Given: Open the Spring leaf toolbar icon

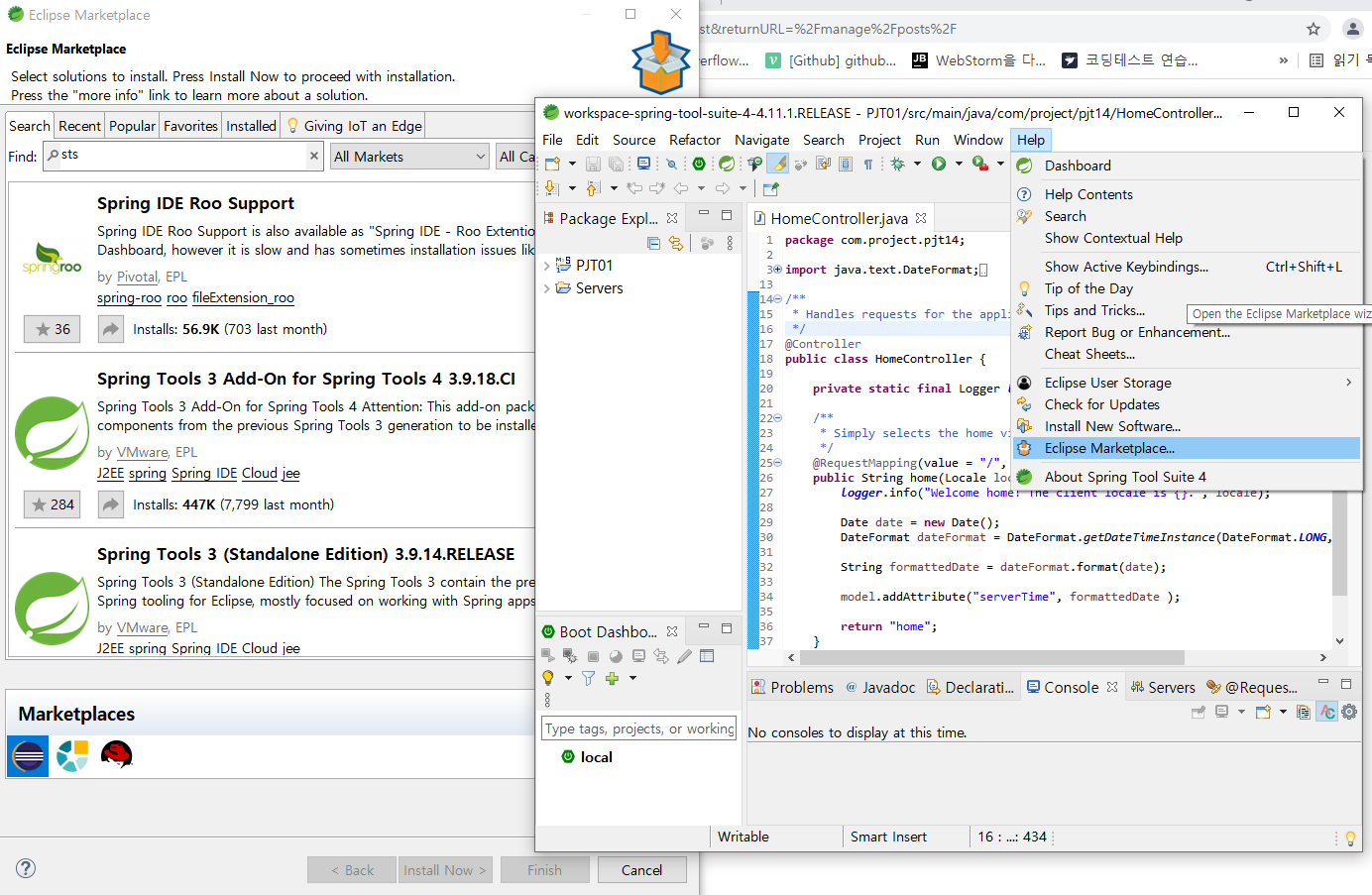Looking at the screenshot, I should (x=727, y=164).
